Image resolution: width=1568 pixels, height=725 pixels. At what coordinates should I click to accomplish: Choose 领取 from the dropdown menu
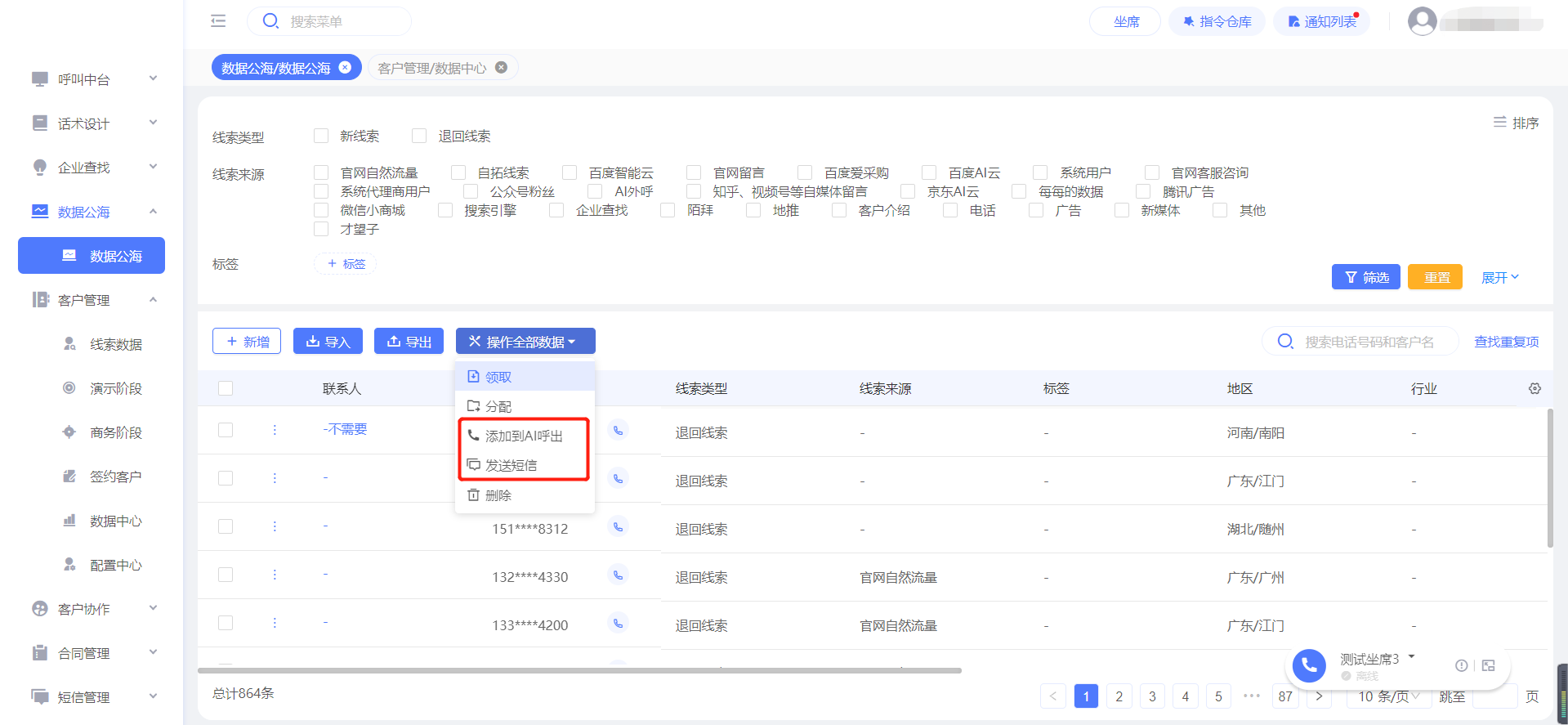pos(525,377)
